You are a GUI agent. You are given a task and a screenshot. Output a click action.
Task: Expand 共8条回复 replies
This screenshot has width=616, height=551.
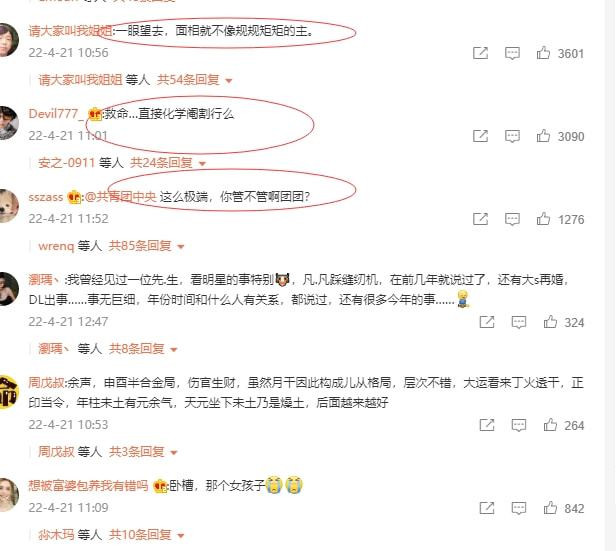tap(143, 349)
